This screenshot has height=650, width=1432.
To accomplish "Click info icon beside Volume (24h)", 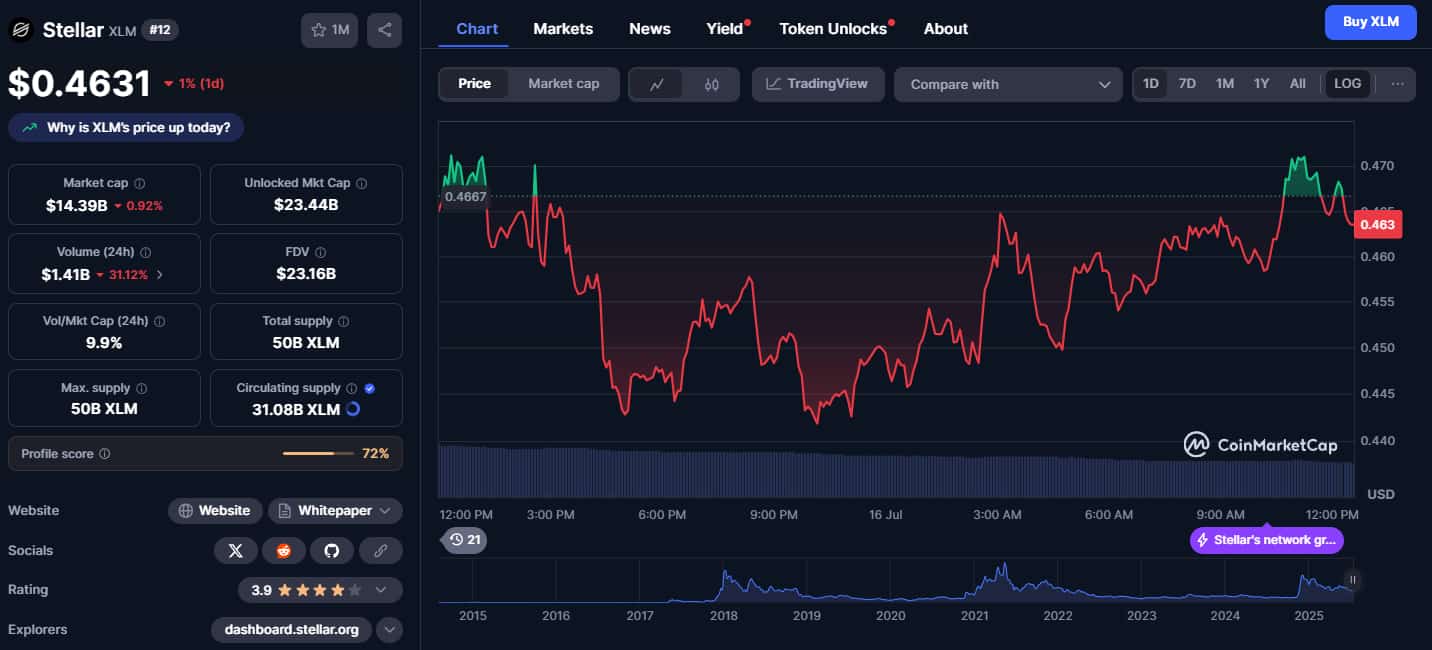I will (145, 252).
